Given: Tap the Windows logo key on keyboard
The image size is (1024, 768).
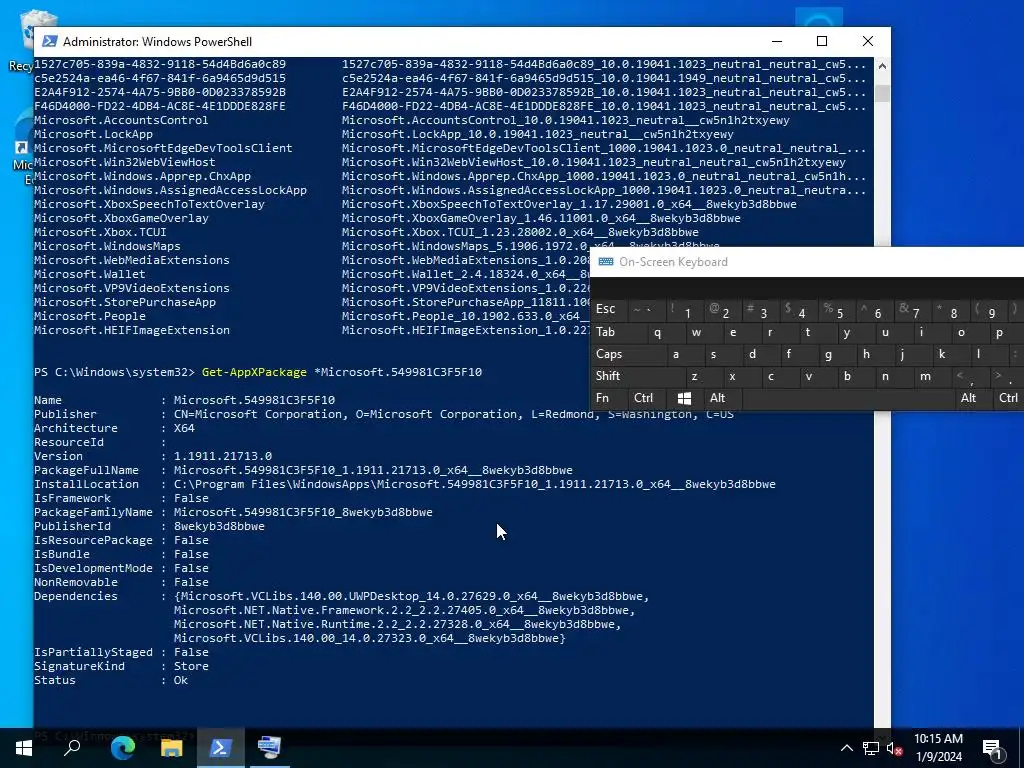Looking at the screenshot, I should (x=684, y=398).
